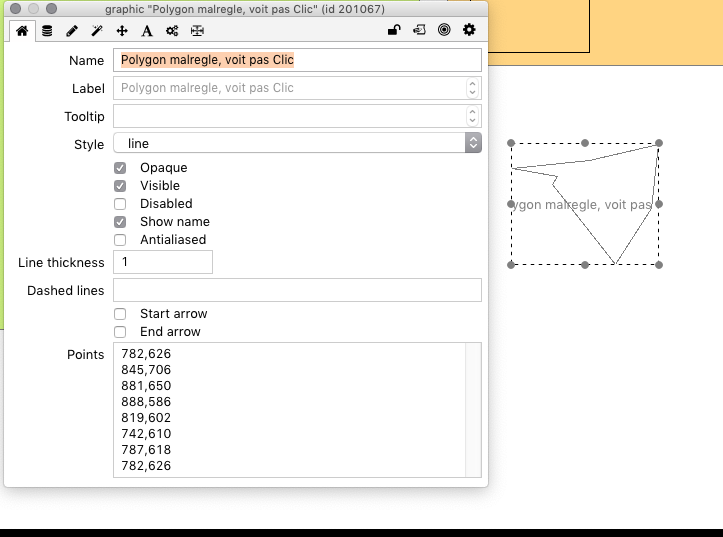Open the text formatting 'A' tab
The width and height of the screenshot is (723, 537).
[x=147, y=31]
